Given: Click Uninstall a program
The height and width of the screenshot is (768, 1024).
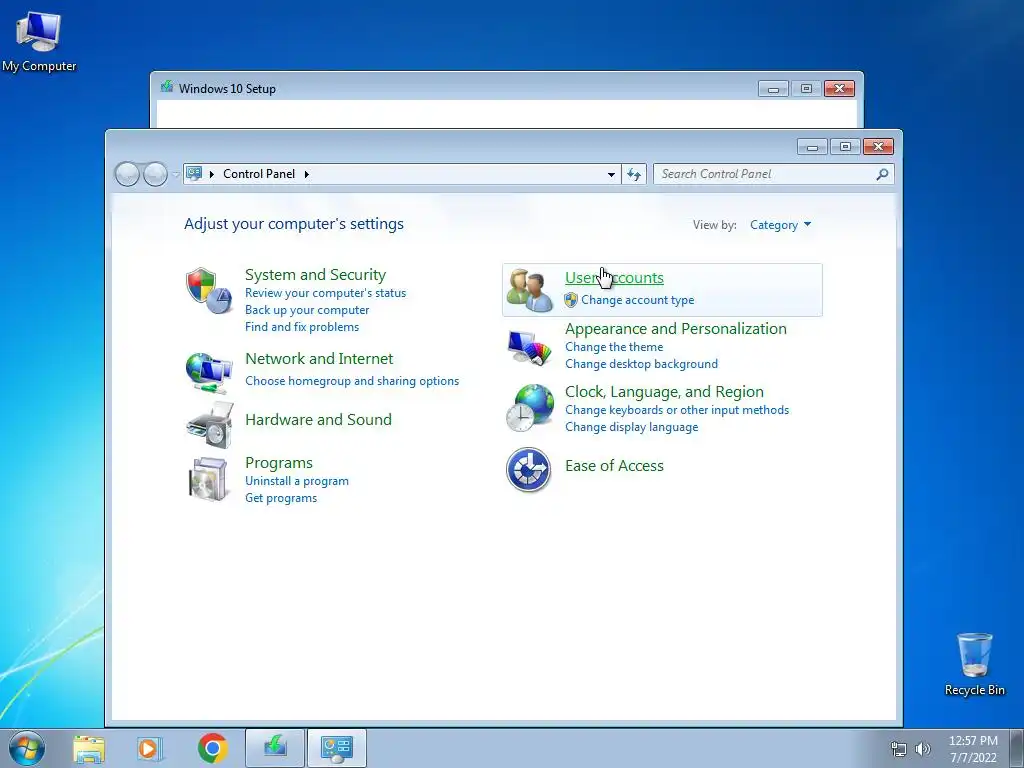Looking at the screenshot, I should coord(296,481).
